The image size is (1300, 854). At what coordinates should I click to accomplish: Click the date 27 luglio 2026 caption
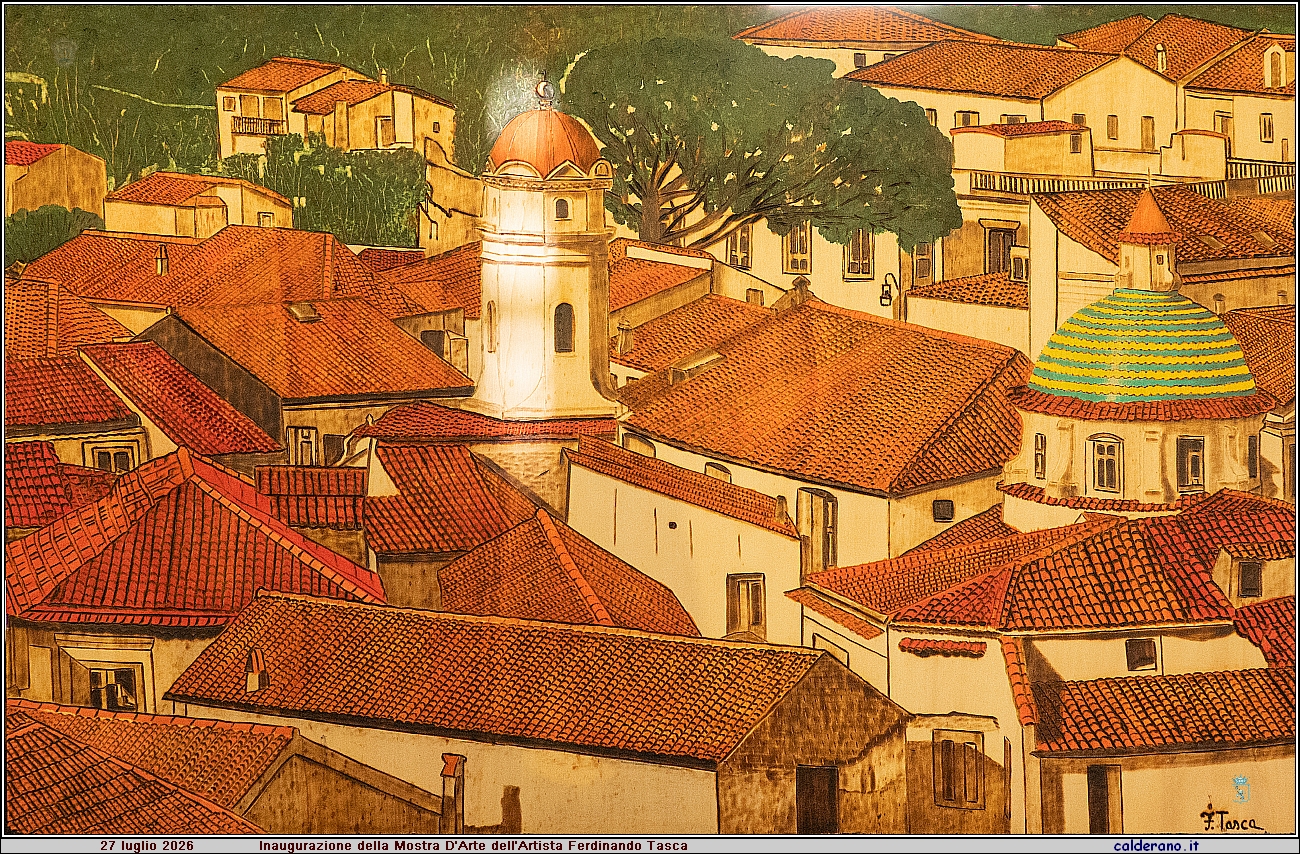(147, 845)
